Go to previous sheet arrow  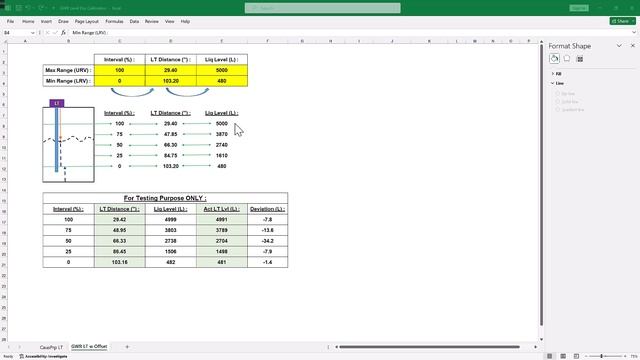(9, 347)
